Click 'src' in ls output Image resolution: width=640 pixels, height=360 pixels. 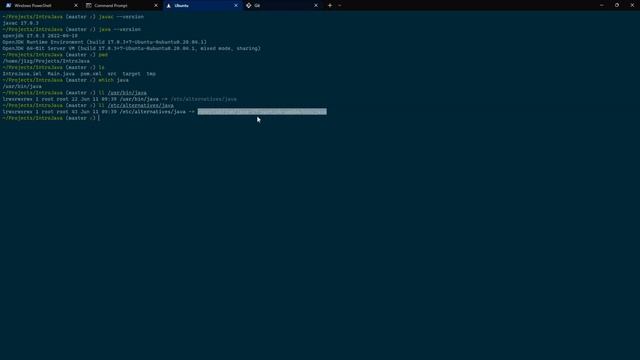coord(112,74)
